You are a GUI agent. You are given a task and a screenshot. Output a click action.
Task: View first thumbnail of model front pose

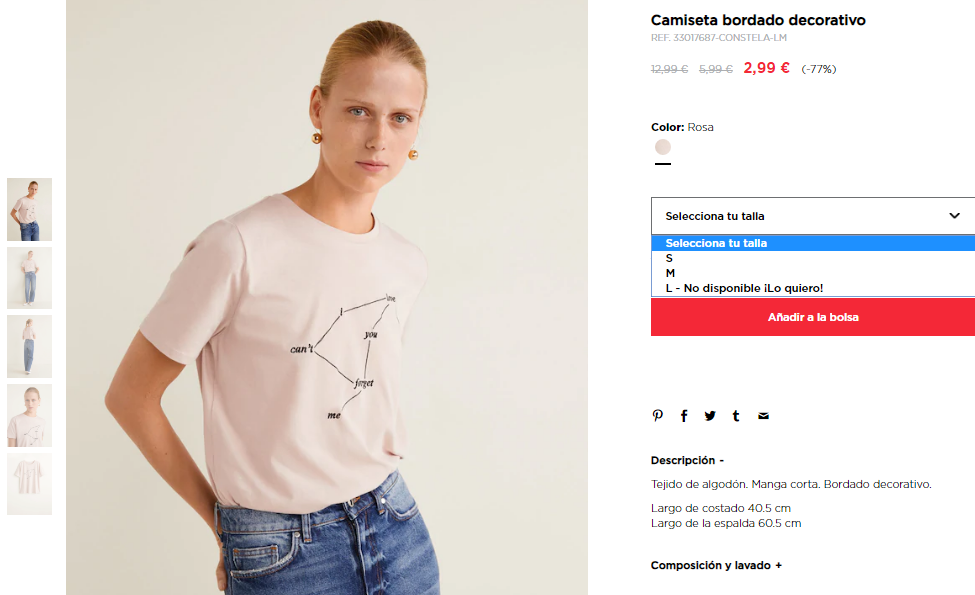pyautogui.click(x=29, y=210)
